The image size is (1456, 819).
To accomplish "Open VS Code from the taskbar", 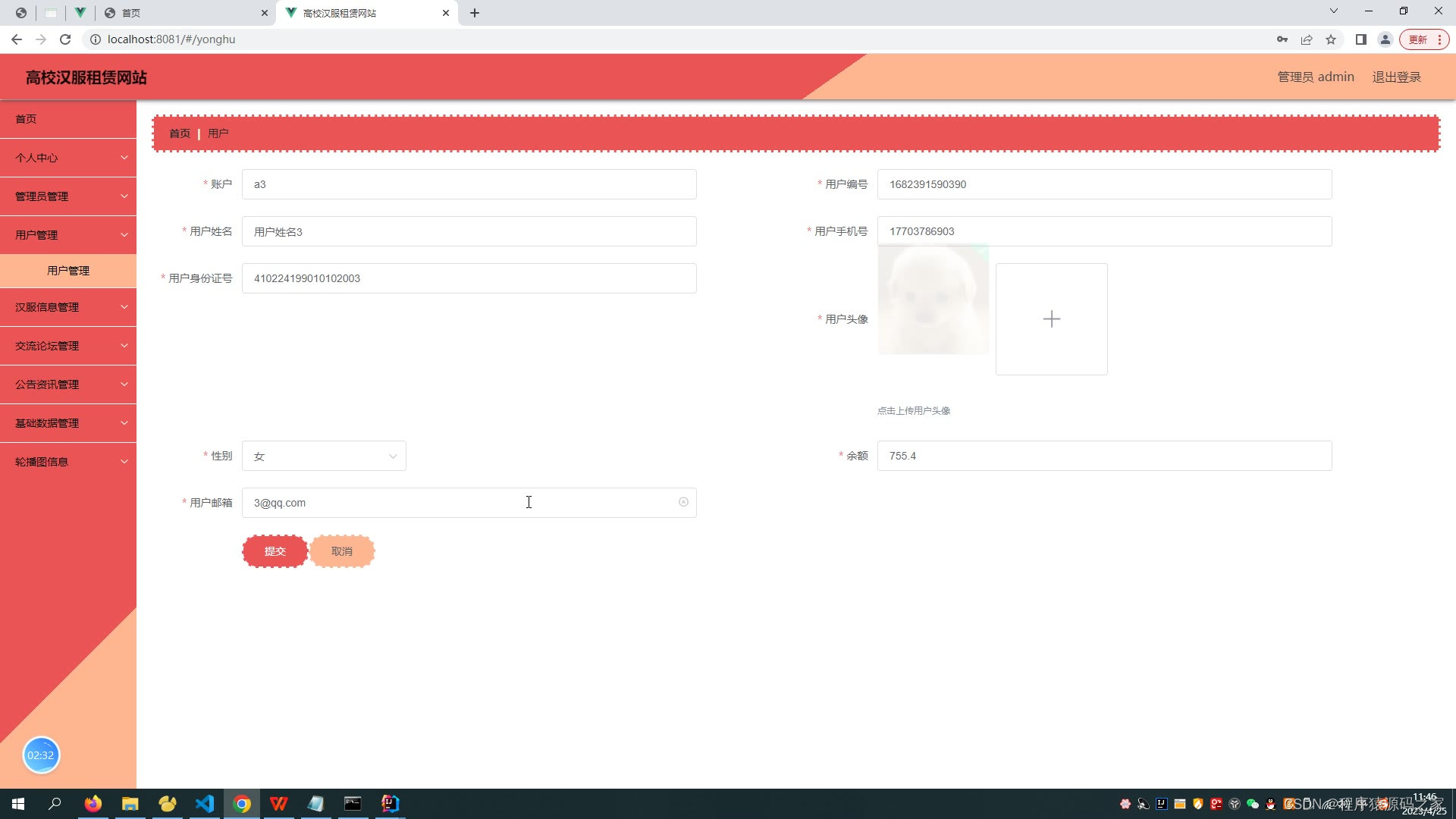I will tap(205, 804).
